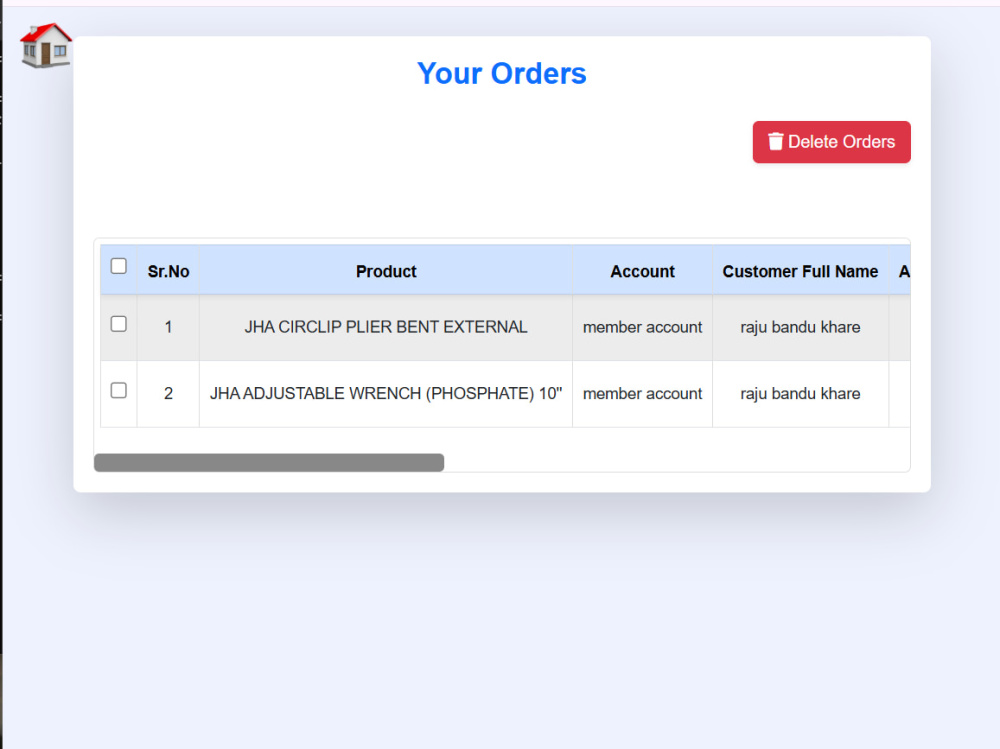Image resolution: width=1000 pixels, height=749 pixels.
Task: Click the Delete Orders button
Action: 831,142
